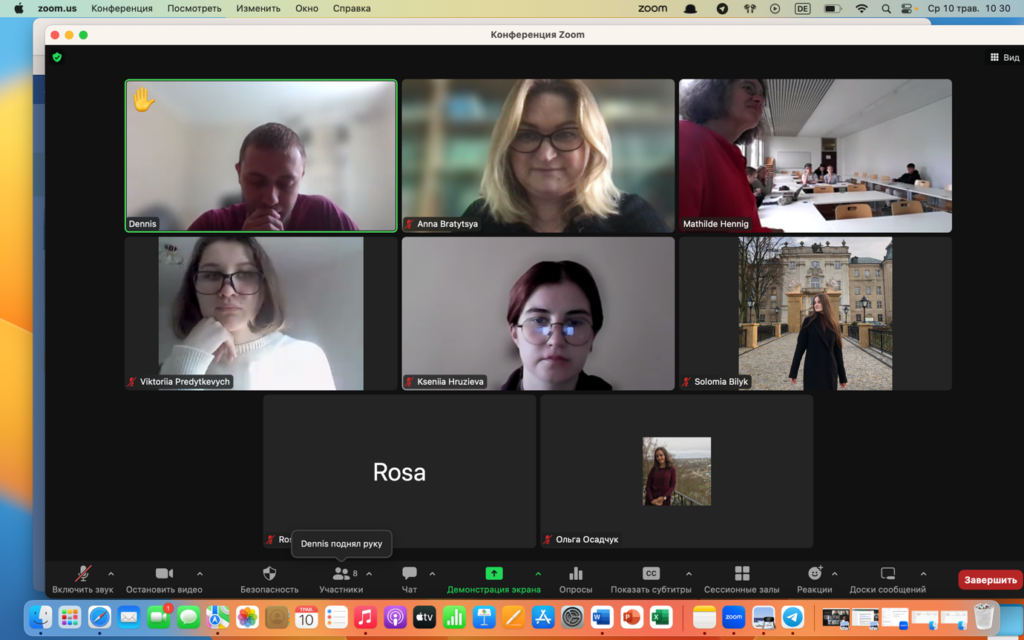This screenshot has height=640, width=1024.
Task: Change layout with the Вид button
Action: click(x=1004, y=58)
